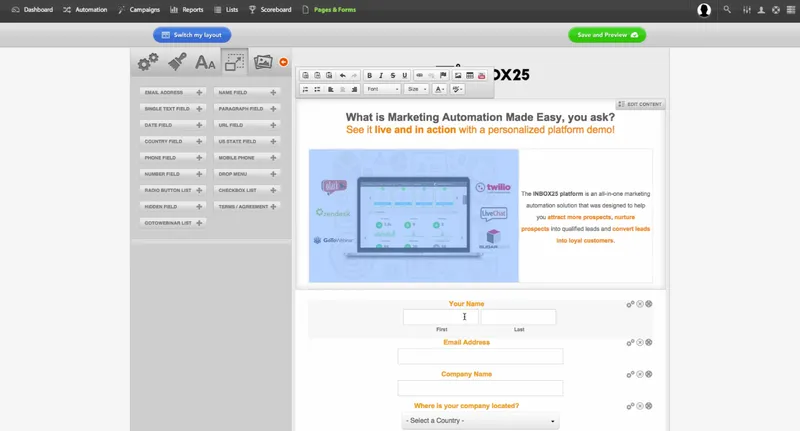Toggle strikethrough in editor toolbar
800x431 pixels.
pos(392,75)
